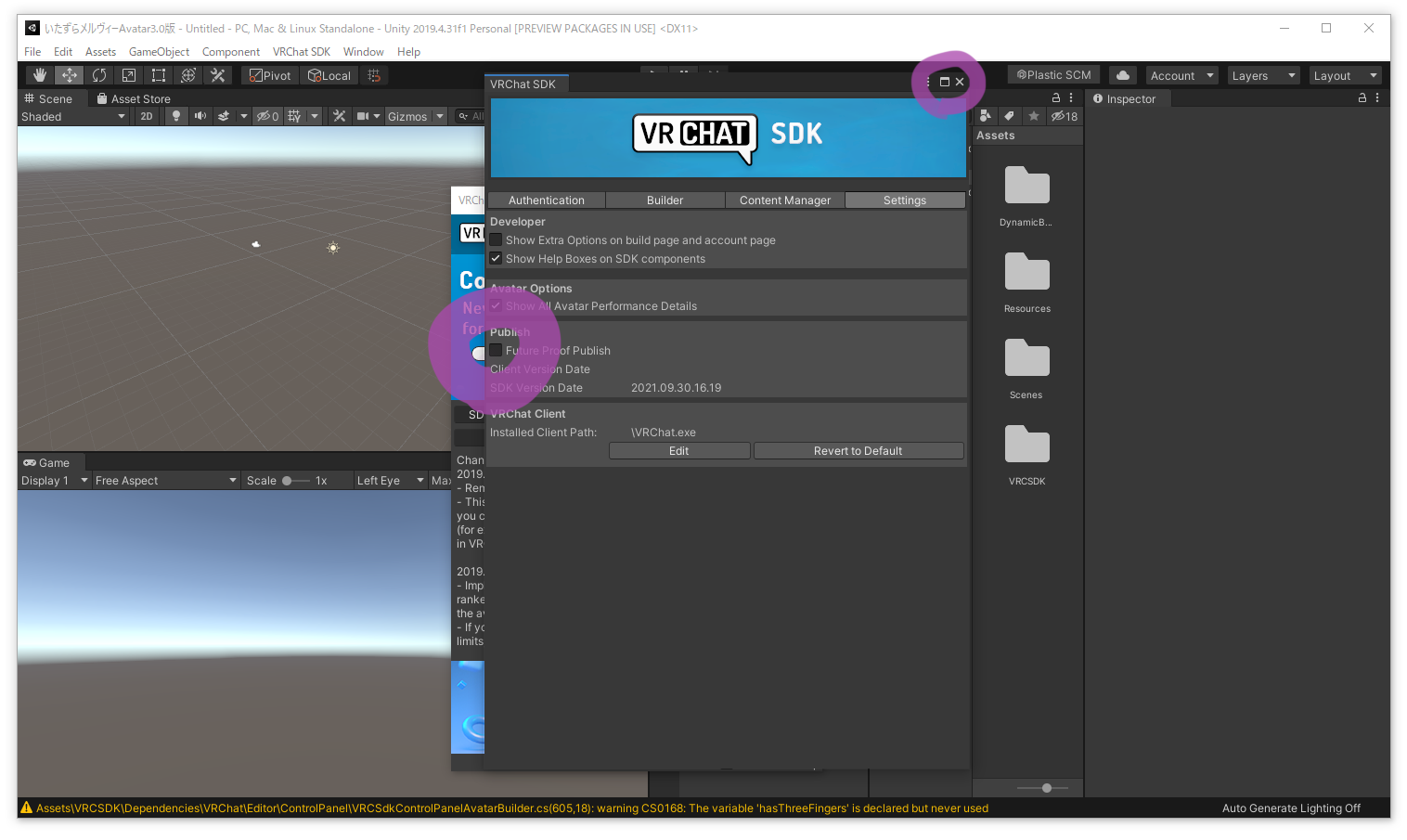Toggle Local/Global handle rotation

[329, 75]
